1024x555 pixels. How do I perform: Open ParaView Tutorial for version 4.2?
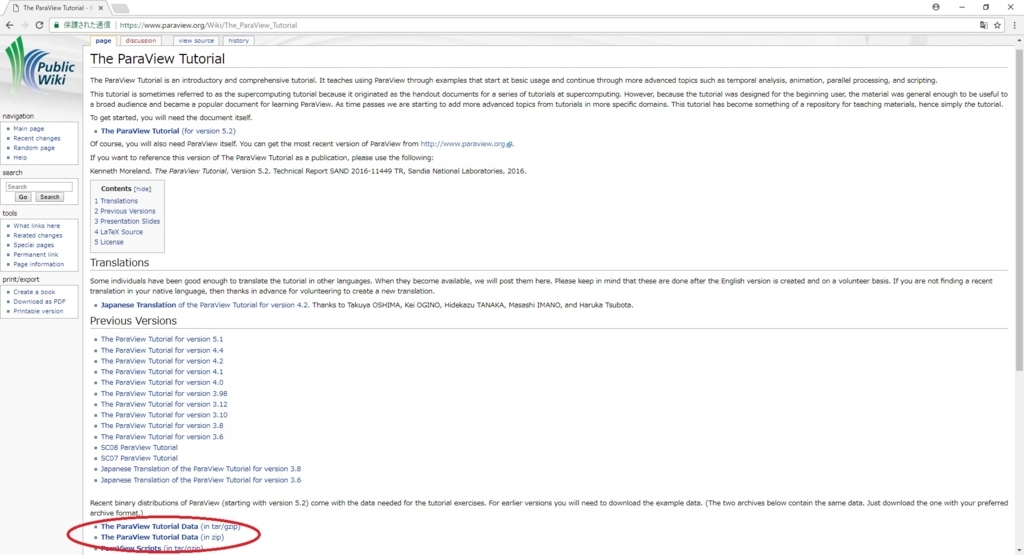pos(161,361)
